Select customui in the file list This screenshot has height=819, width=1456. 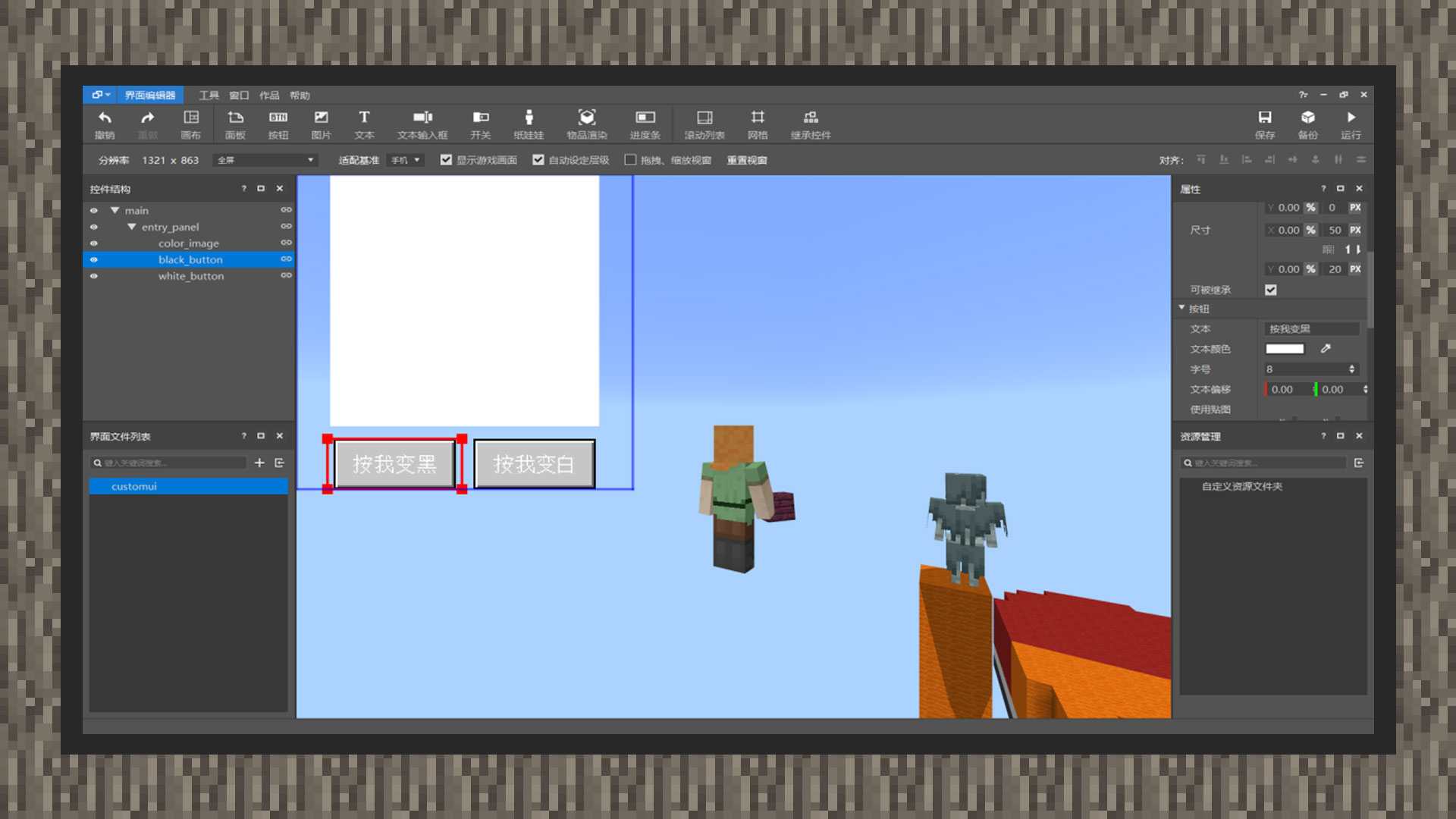[189, 486]
